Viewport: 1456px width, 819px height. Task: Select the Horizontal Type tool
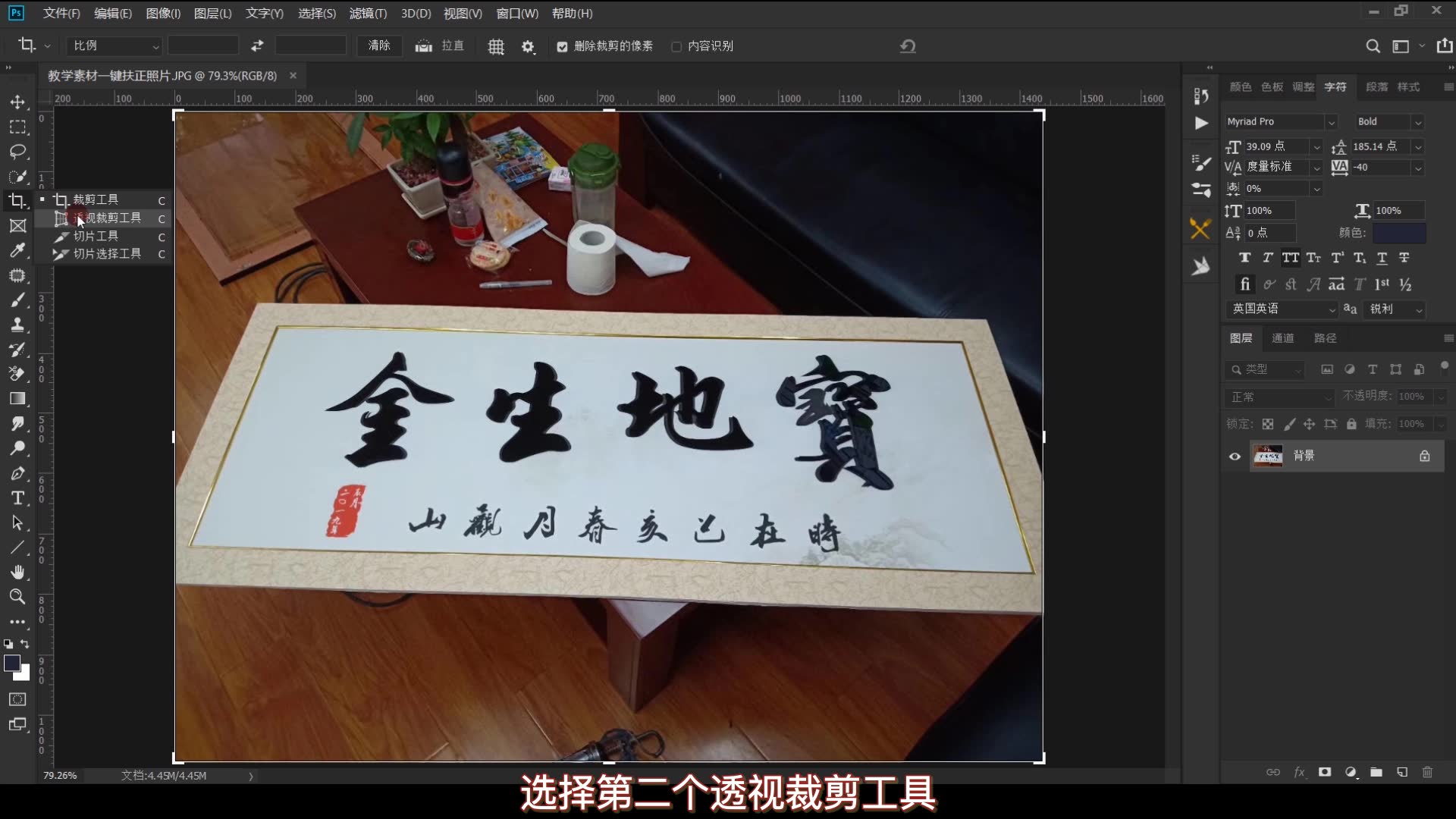tap(17, 498)
